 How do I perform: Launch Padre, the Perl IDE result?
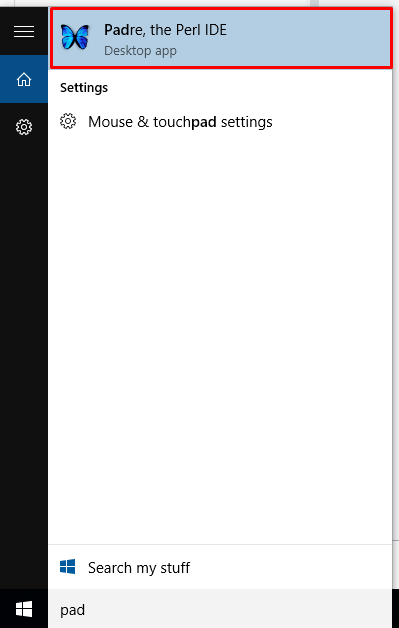221,38
